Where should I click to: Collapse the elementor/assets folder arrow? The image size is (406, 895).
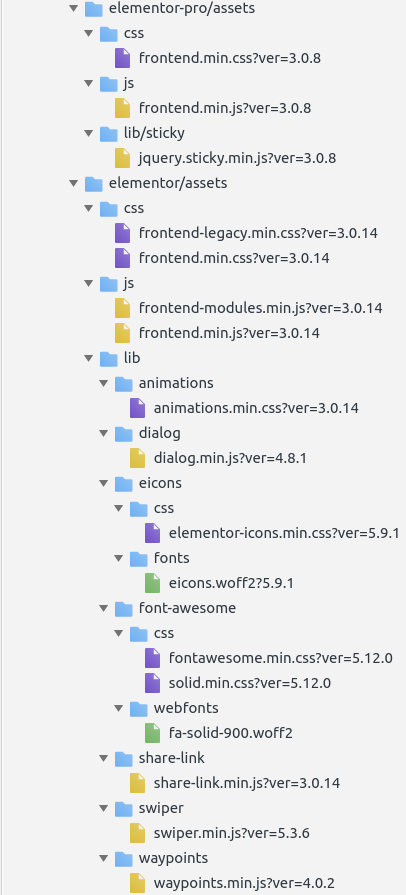click(73, 183)
